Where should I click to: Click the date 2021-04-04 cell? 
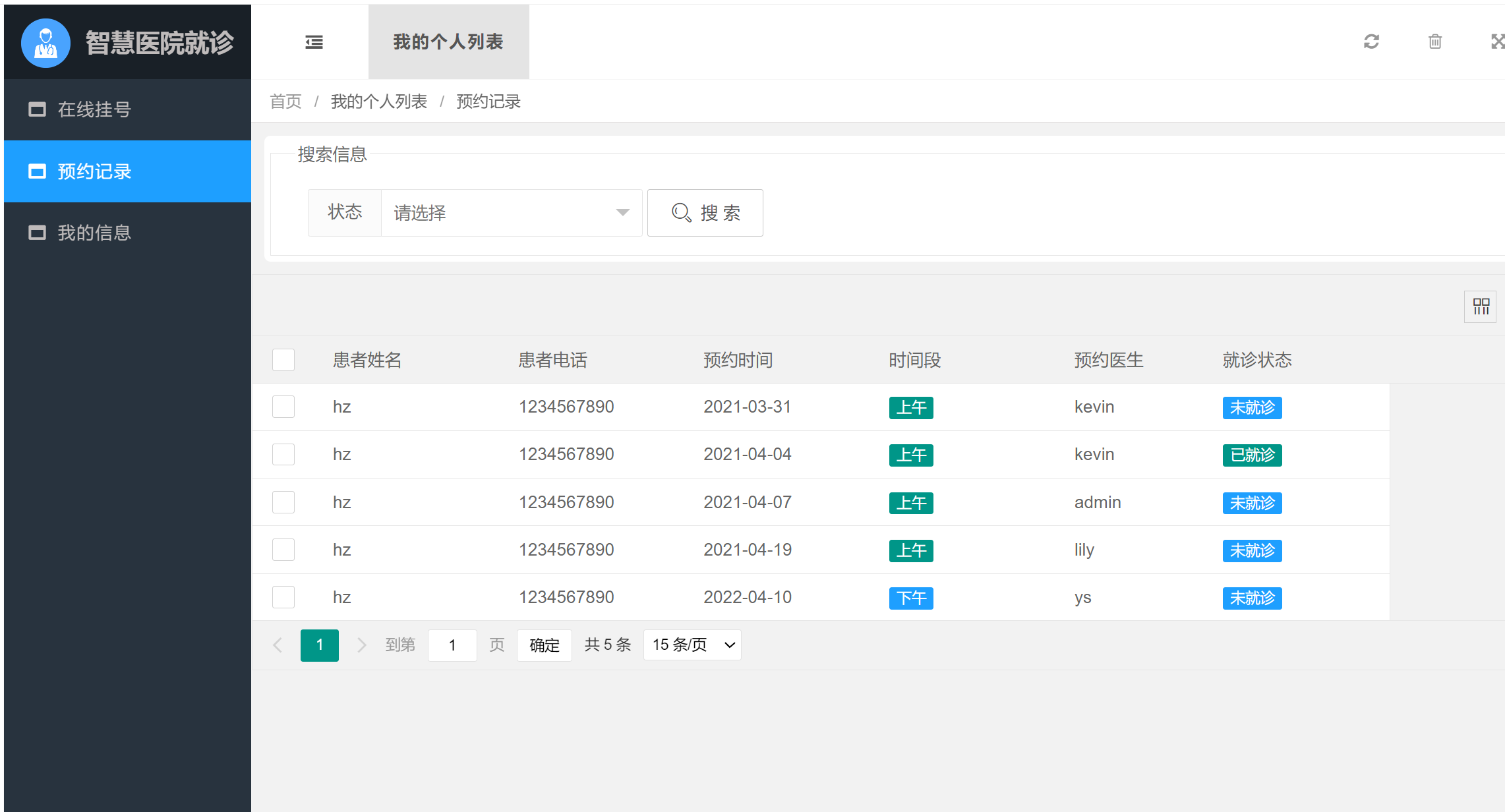click(x=748, y=454)
